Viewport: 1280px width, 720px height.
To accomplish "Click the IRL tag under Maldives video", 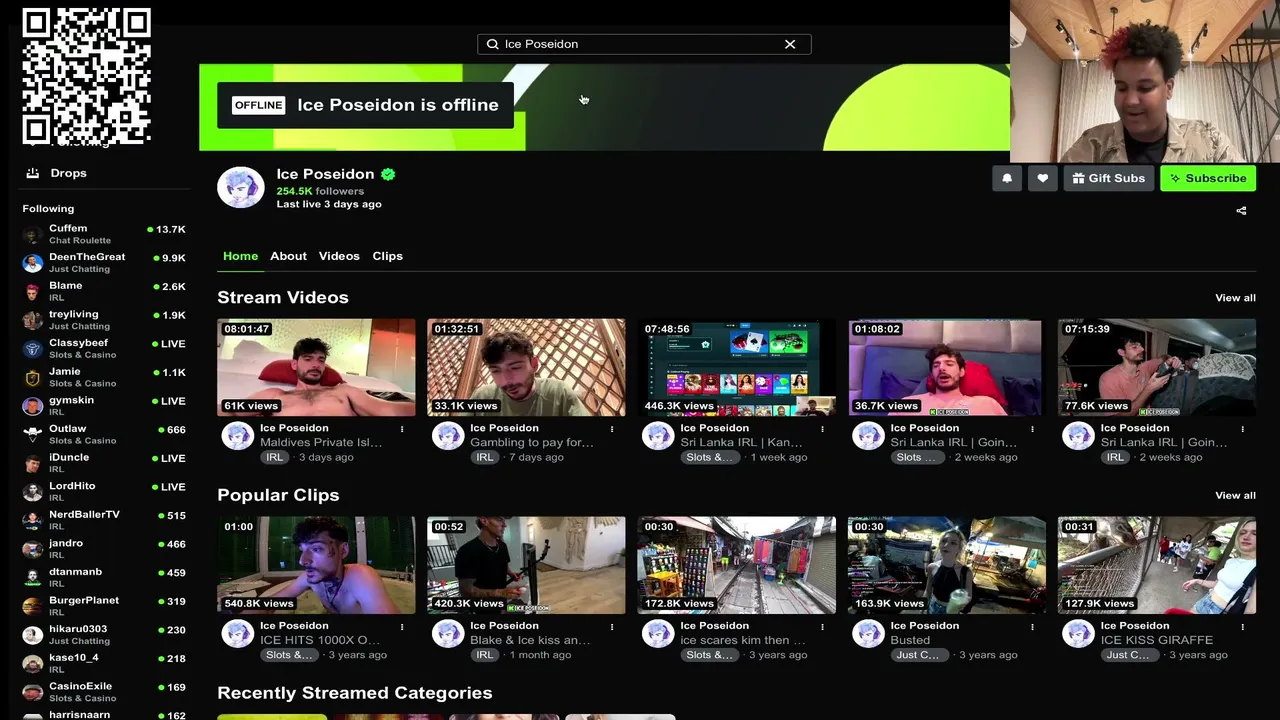I will click(275, 457).
